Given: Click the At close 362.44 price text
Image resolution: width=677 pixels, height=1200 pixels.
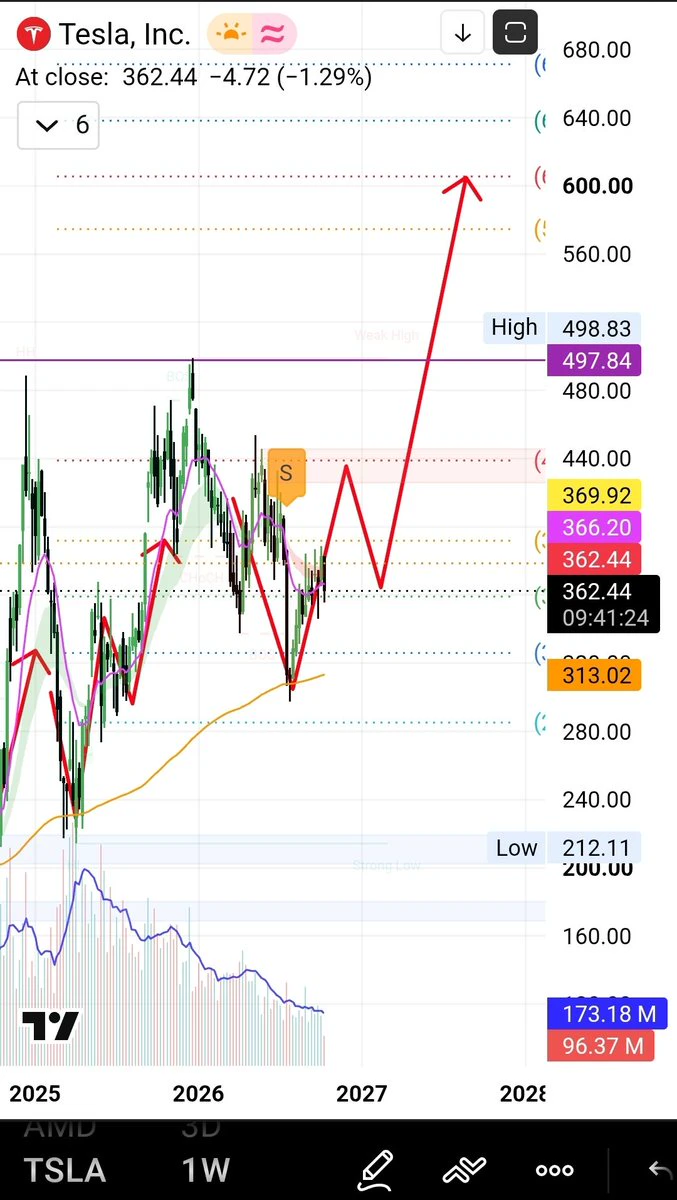Looking at the screenshot, I should point(194,78).
